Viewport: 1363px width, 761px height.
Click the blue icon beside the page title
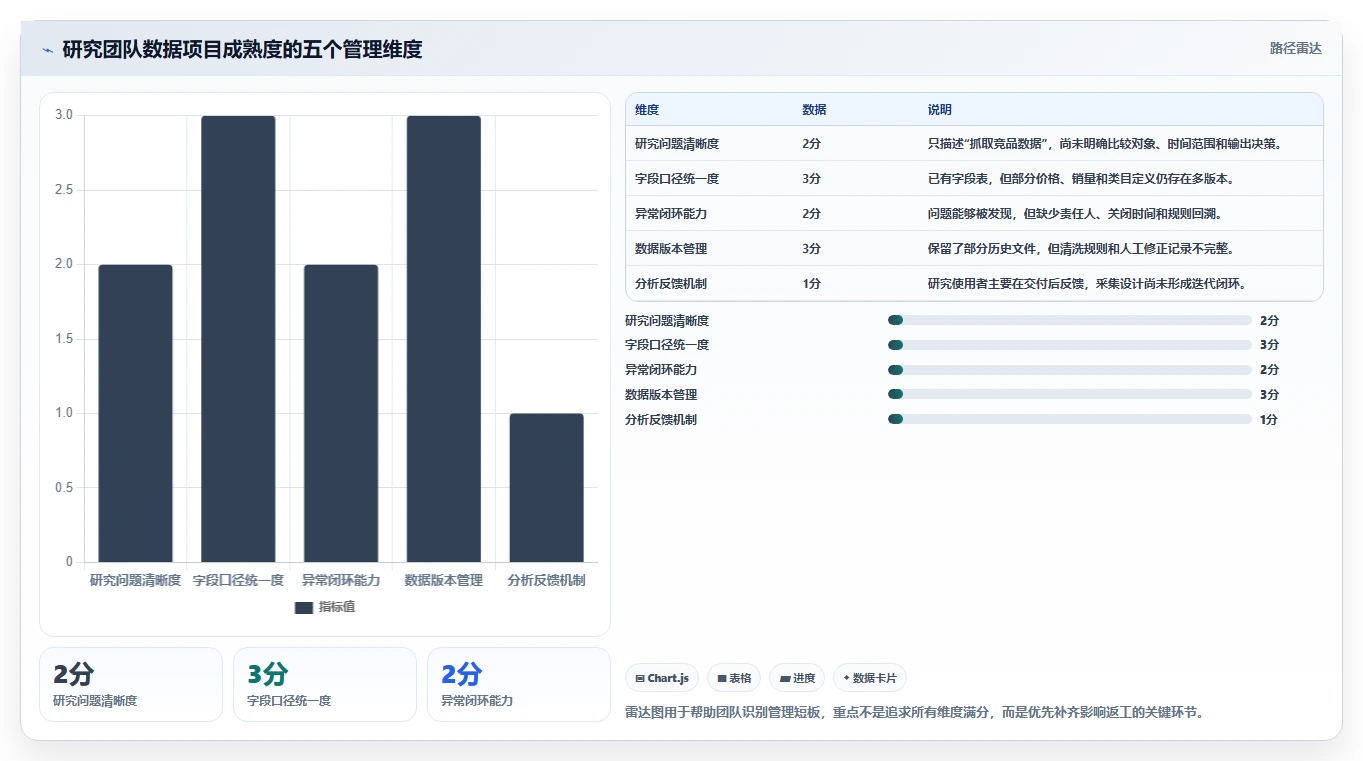click(x=47, y=50)
